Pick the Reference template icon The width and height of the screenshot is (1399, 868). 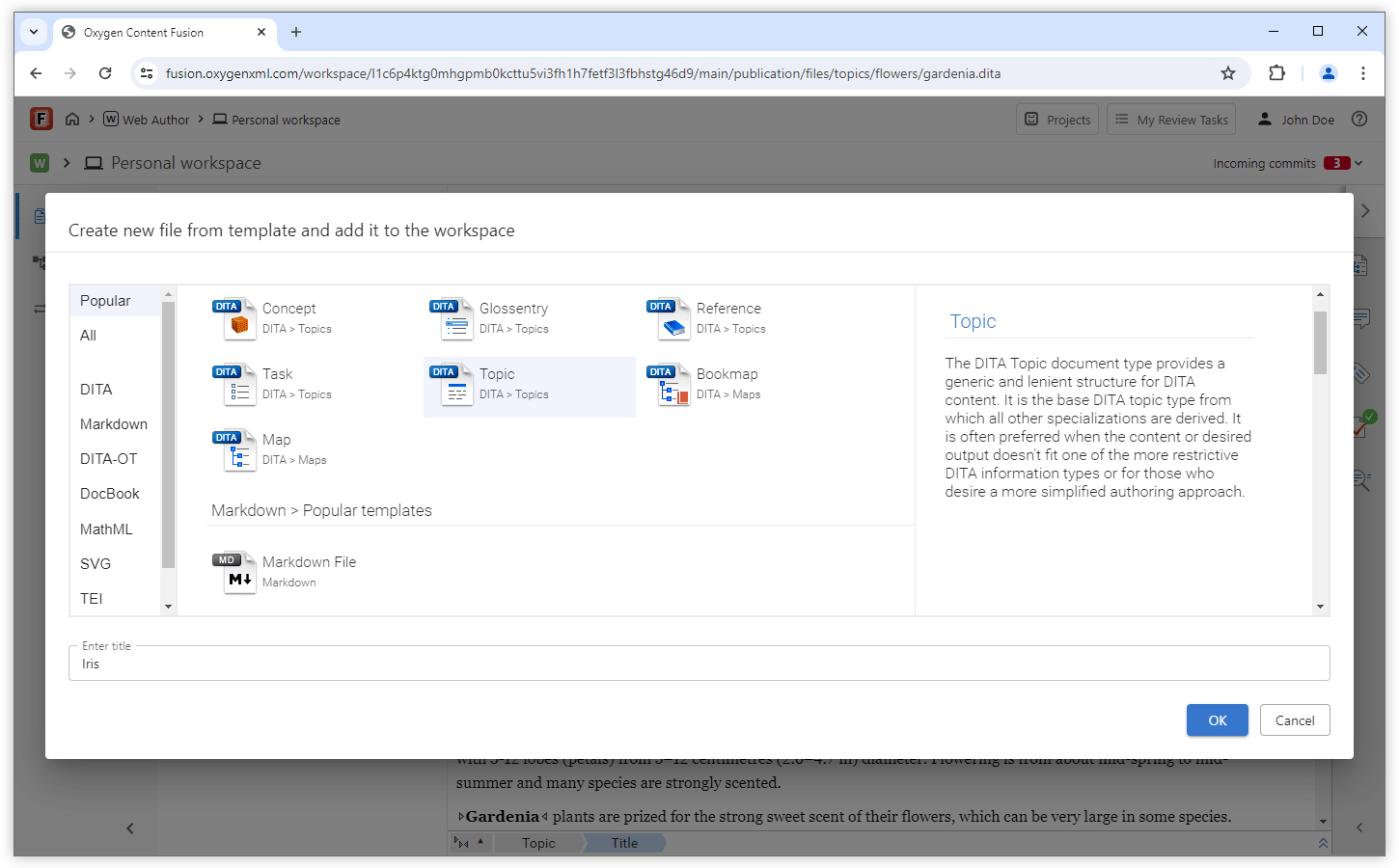669,318
